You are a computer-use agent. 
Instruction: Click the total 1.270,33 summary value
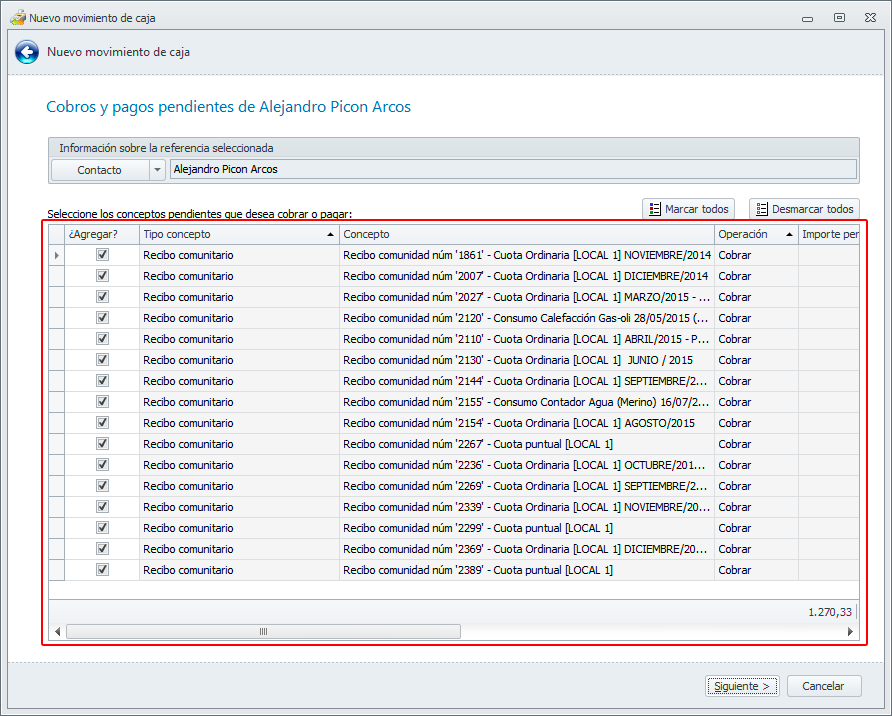click(829, 612)
